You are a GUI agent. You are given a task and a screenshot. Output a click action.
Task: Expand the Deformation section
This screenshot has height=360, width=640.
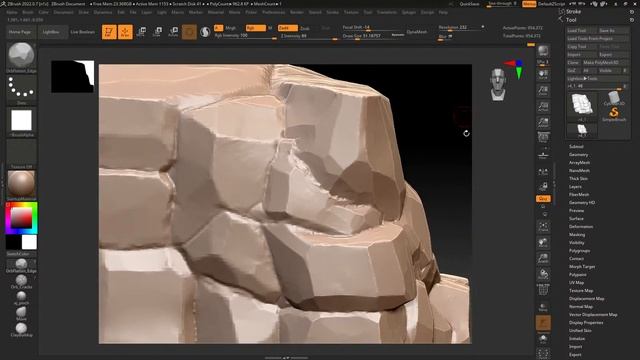[x=581, y=227]
